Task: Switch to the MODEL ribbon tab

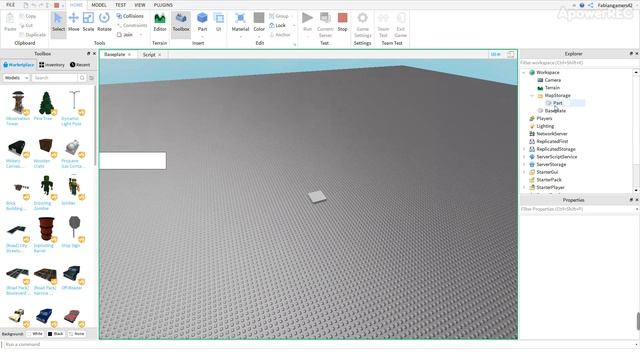Action: click(99, 5)
